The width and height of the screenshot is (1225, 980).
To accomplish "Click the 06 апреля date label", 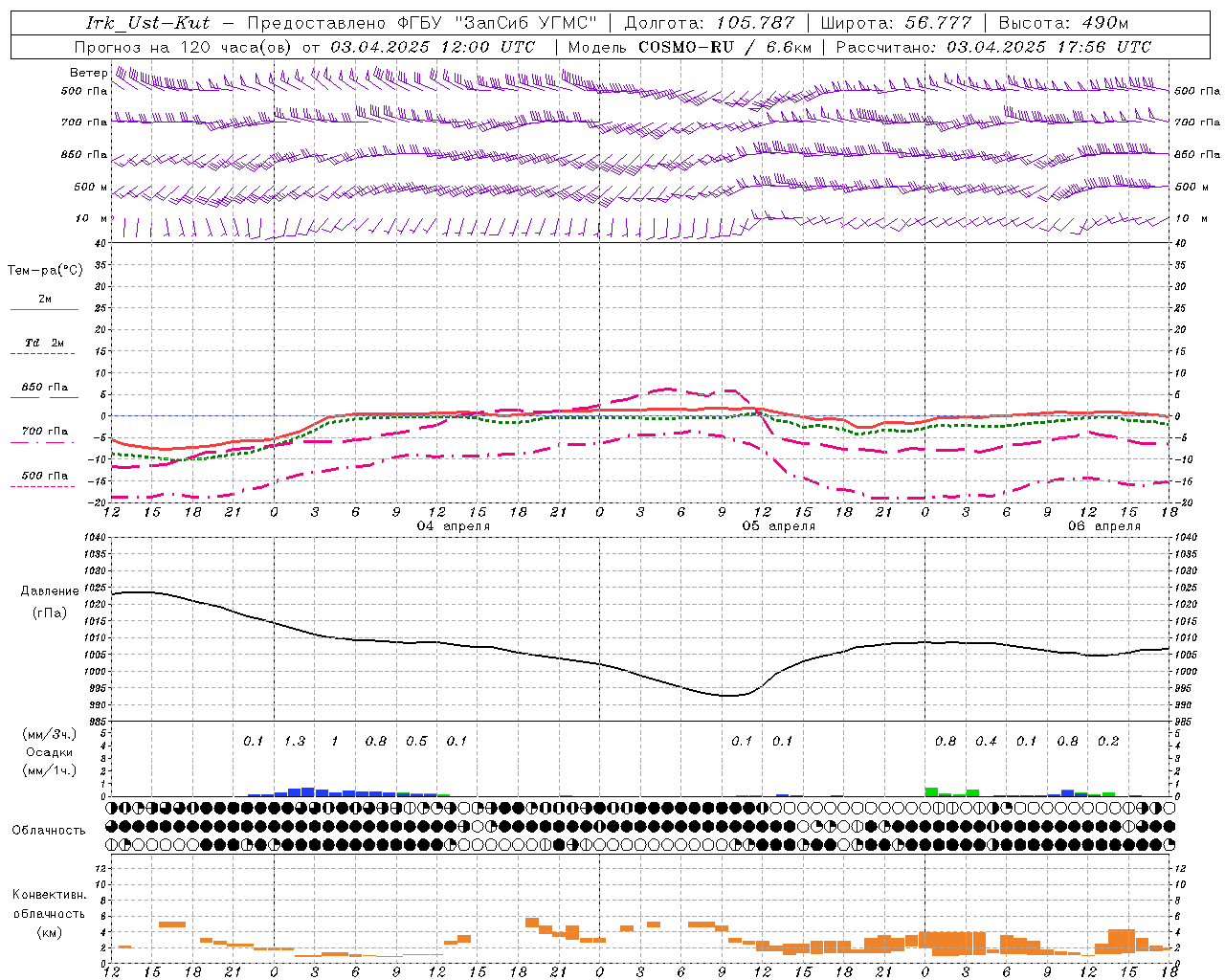I will point(1104,526).
